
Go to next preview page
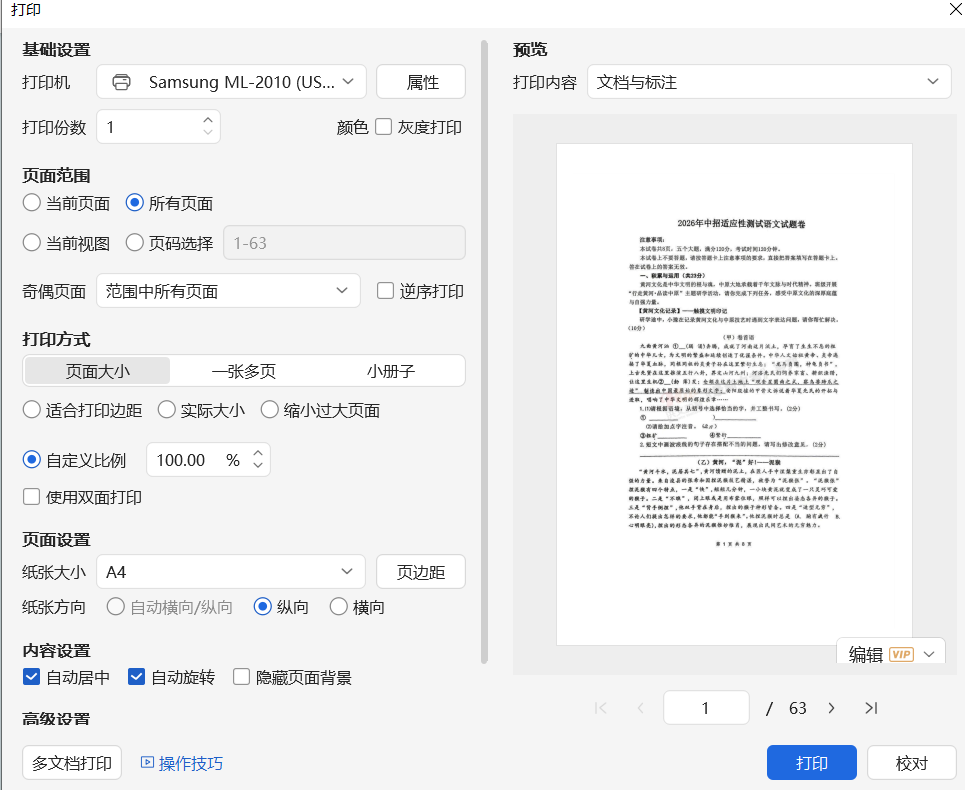coord(831,708)
